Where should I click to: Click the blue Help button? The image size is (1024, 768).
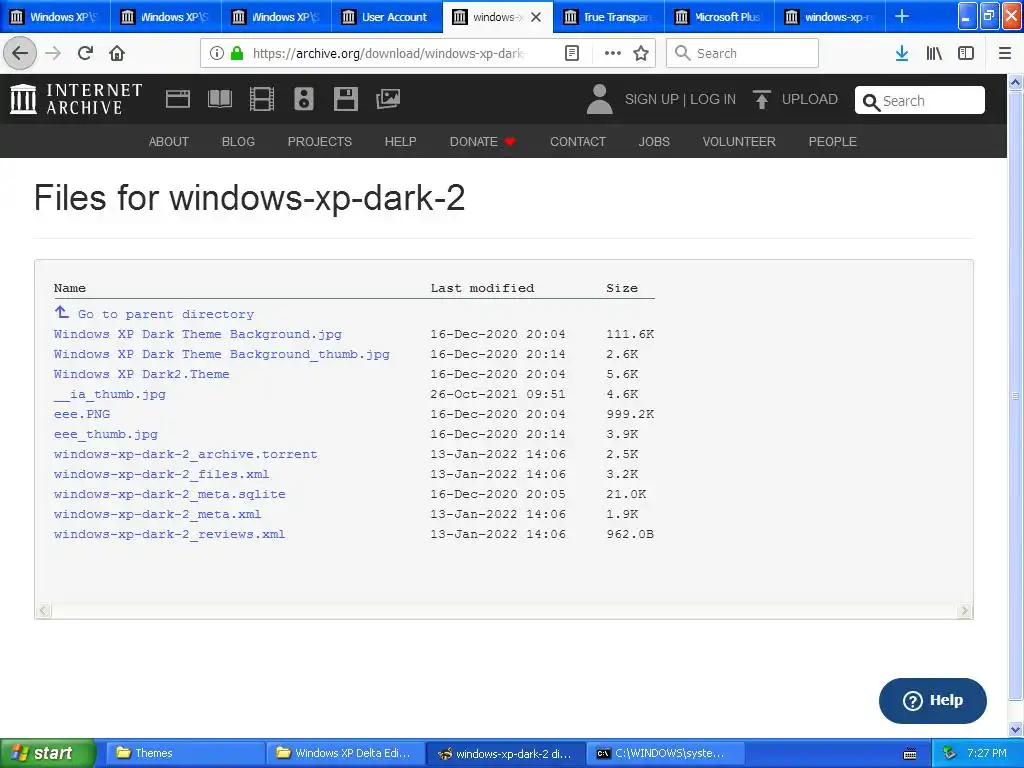pyautogui.click(x=933, y=700)
